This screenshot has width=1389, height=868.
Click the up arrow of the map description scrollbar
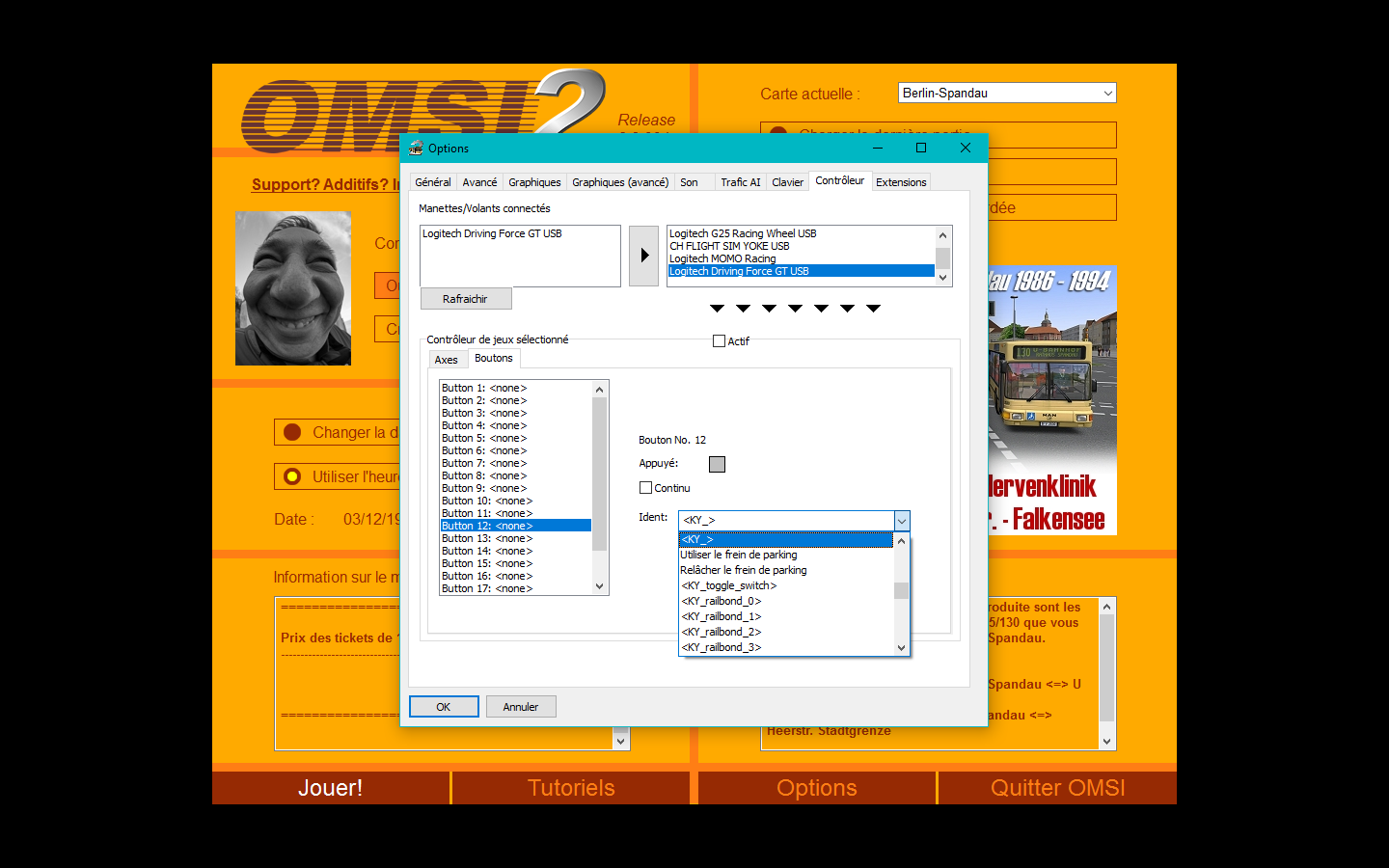click(1106, 607)
